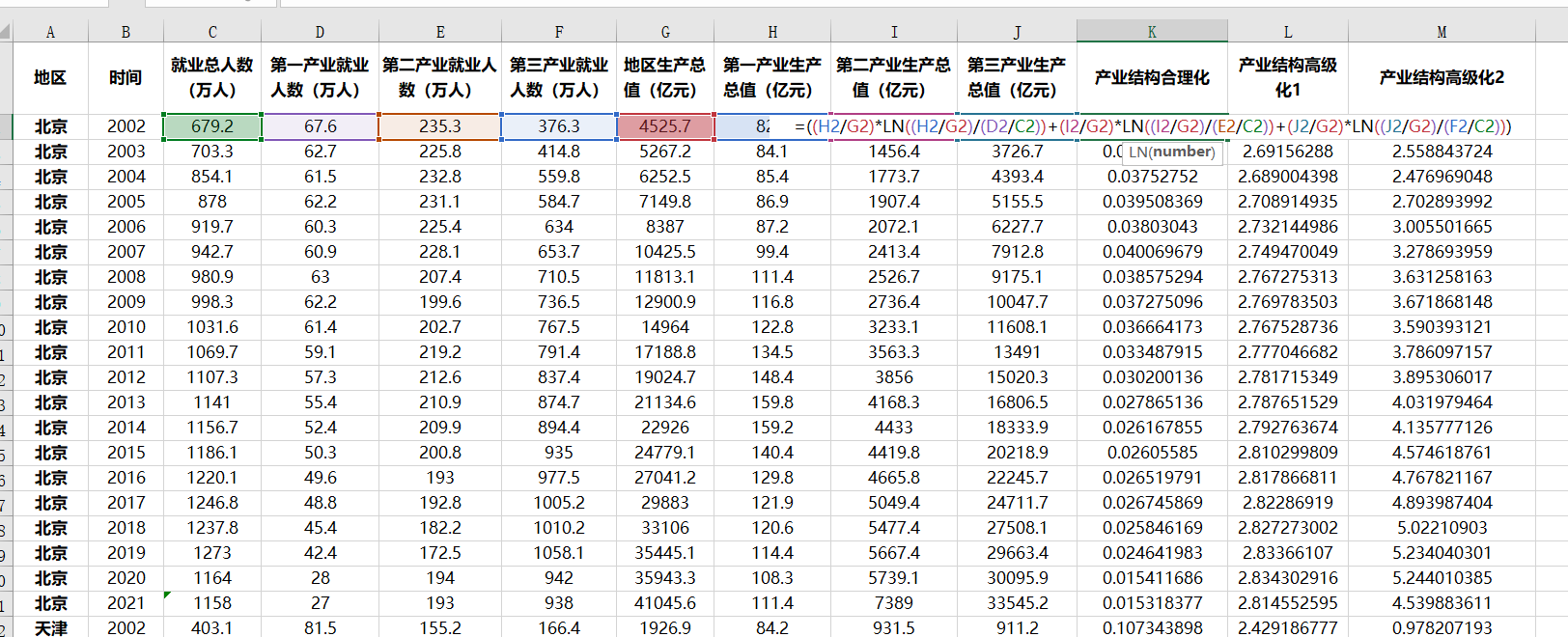The width and height of the screenshot is (1568, 637).
Task: Click the 时间 header cell
Action: (126, 78)
